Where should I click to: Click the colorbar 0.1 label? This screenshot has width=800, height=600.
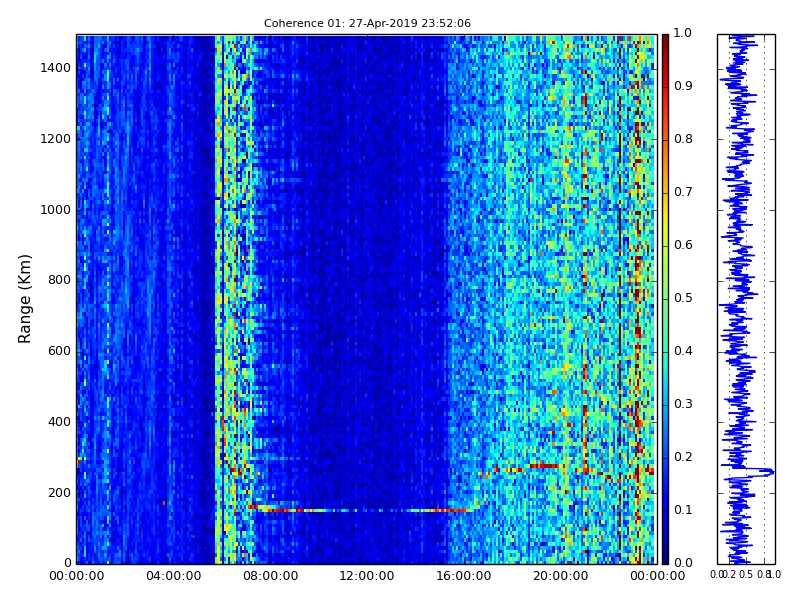pyautogui.click(x=683, y=510)
